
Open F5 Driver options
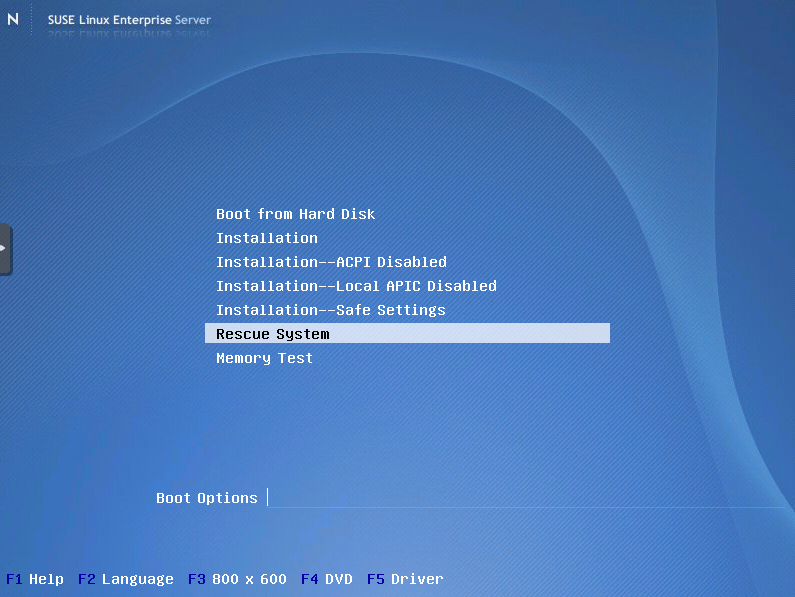pyautogui.click(x=405, y=579)
